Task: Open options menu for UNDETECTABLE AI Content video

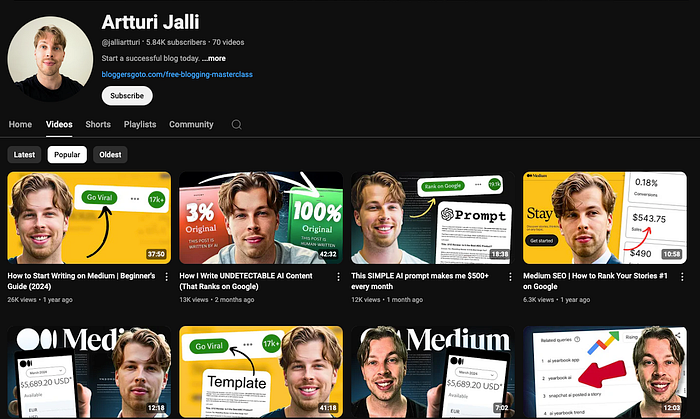Action: pos(338,277)
